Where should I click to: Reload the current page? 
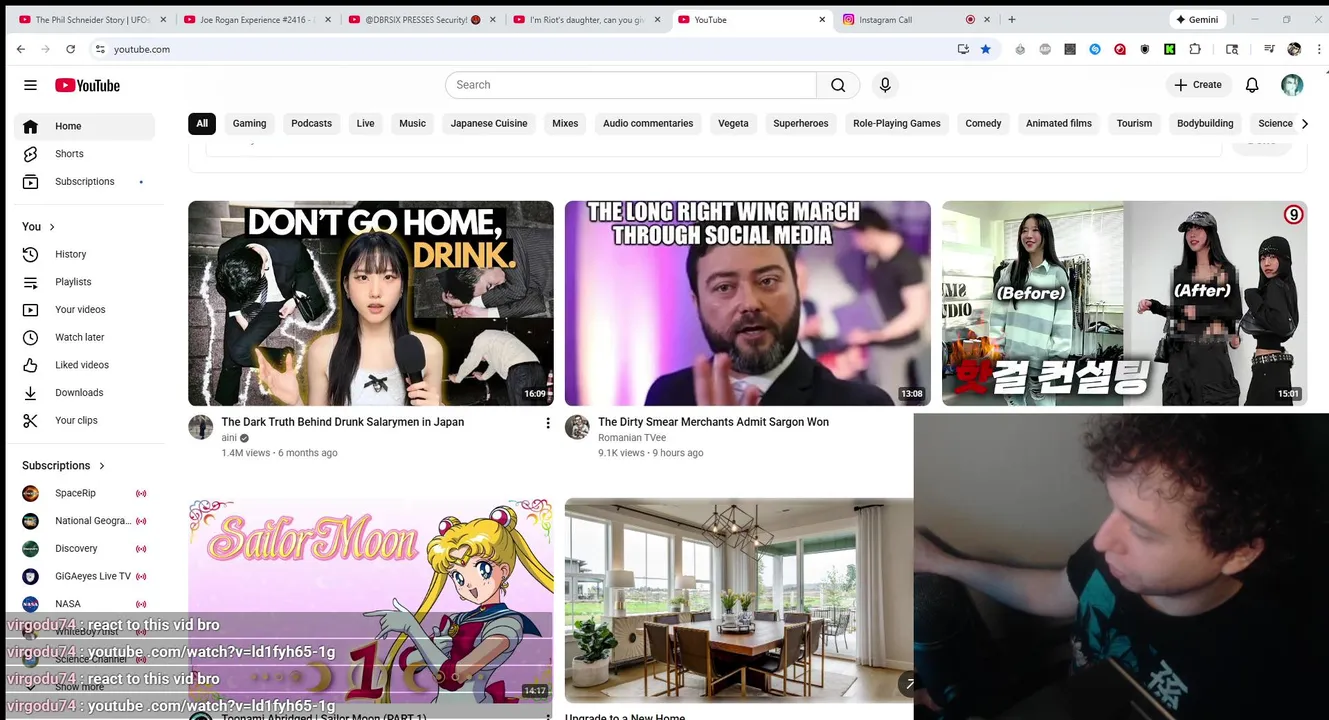click(x=70, y=49)
